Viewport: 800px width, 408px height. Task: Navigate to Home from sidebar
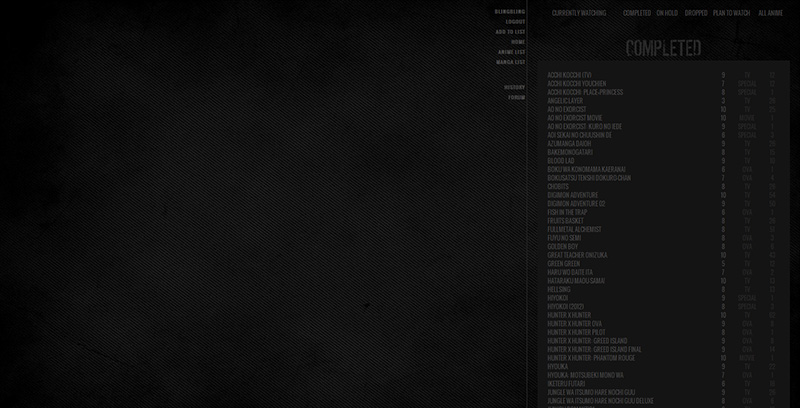[x=518, y=42]
